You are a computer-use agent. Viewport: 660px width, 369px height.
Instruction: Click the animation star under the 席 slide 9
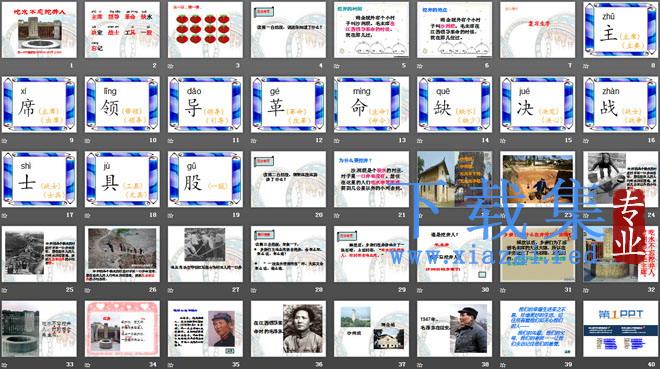click(x=5, y=141)
